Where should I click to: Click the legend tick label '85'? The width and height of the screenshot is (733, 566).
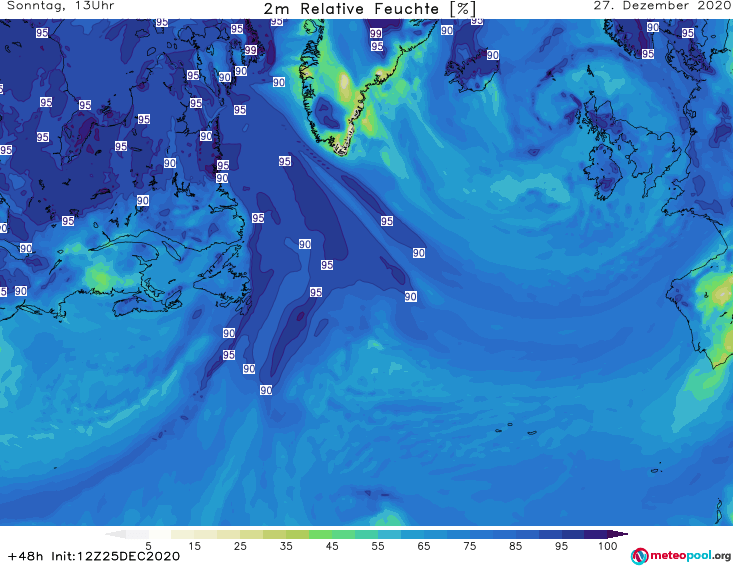click(x=516, y=546)
